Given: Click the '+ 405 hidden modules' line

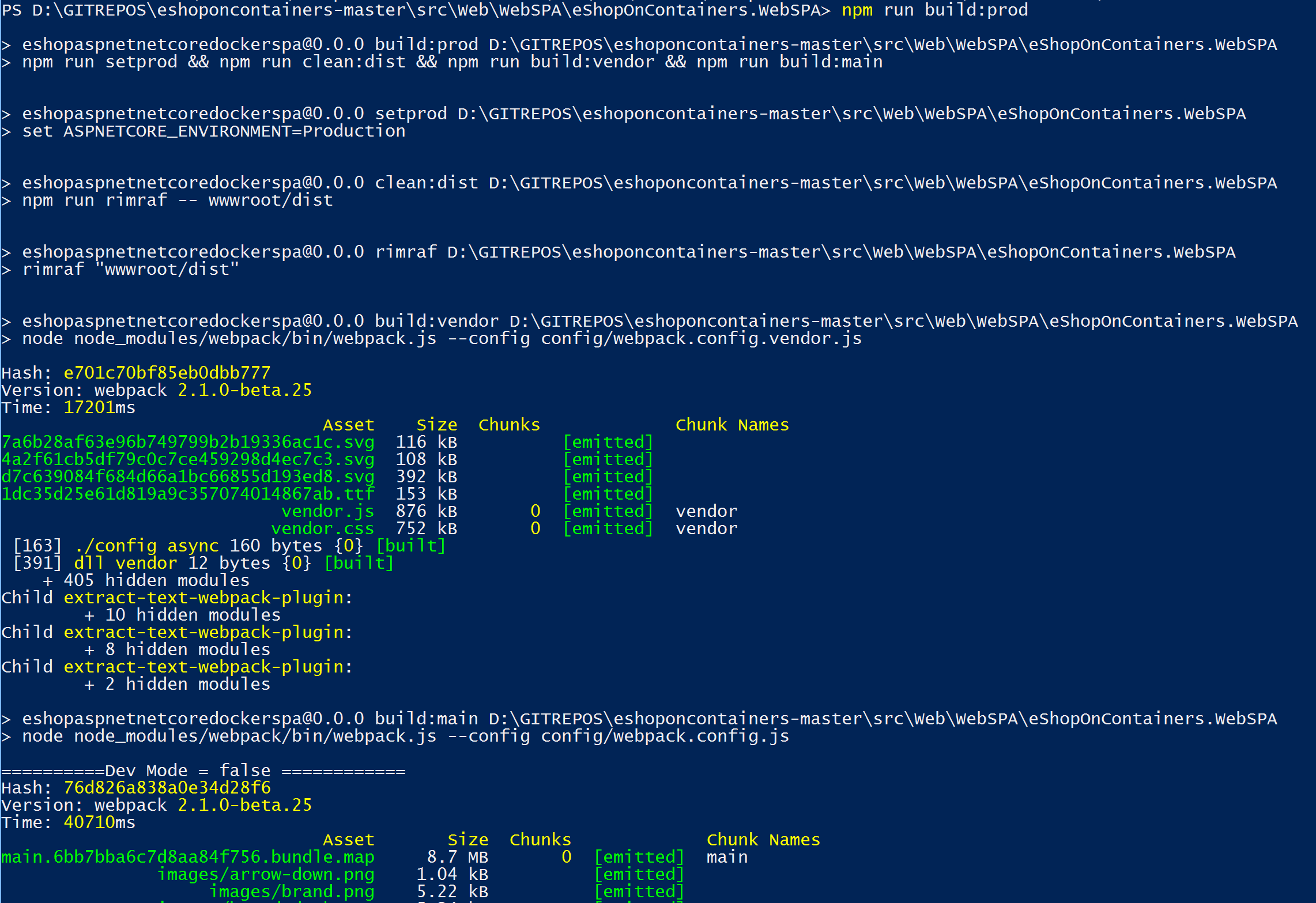Looking at the screenshot, I should click(146, 580).
